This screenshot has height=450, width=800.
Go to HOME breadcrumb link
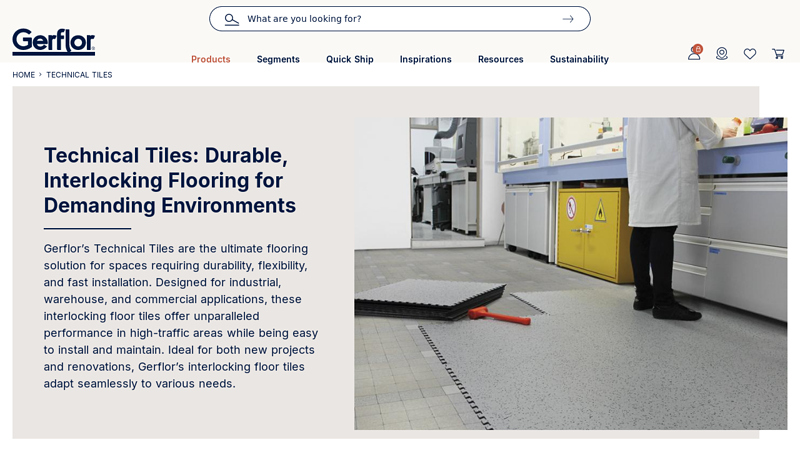(x=23, y=74)
